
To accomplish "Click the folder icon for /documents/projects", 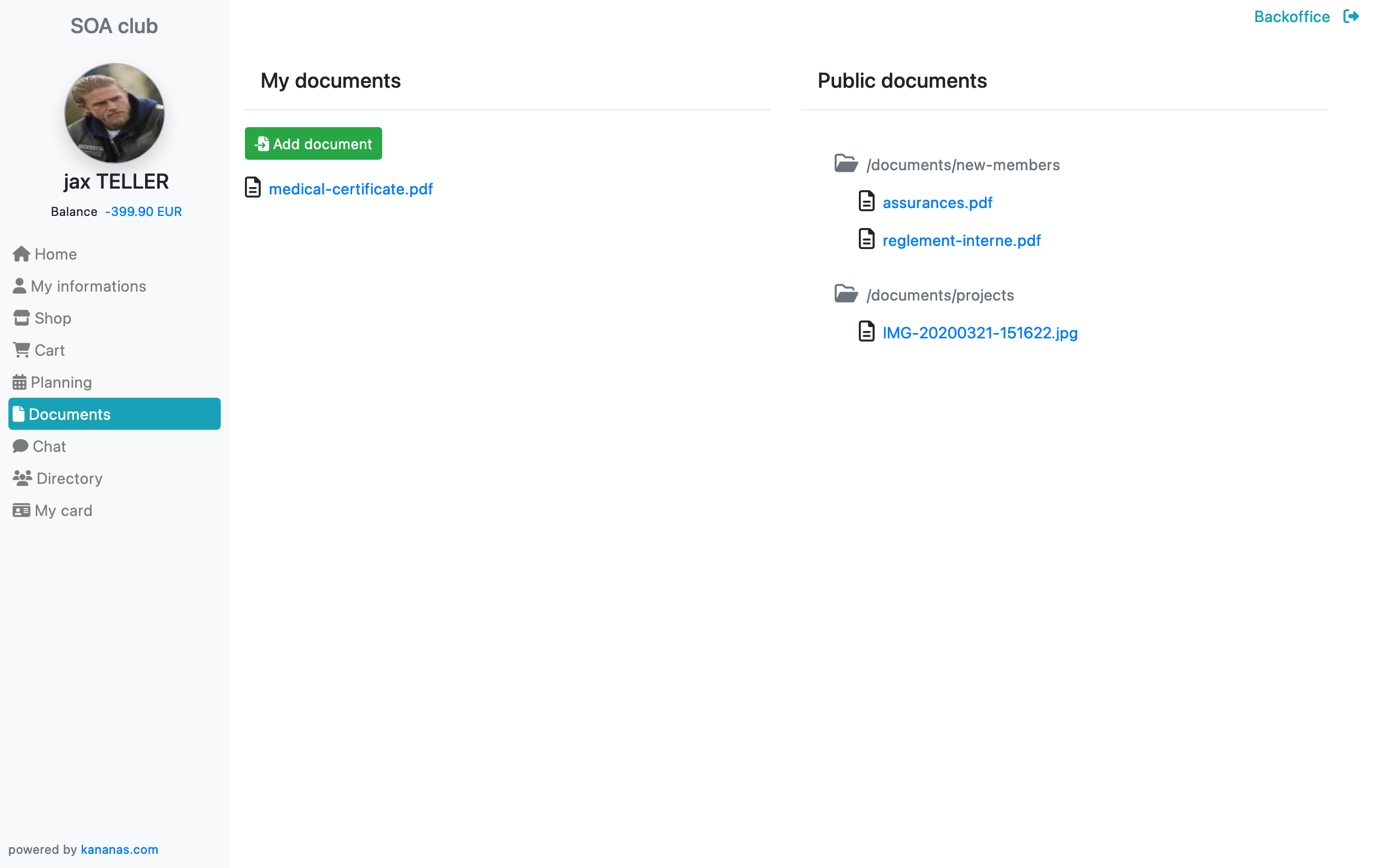I will [846, 294].
